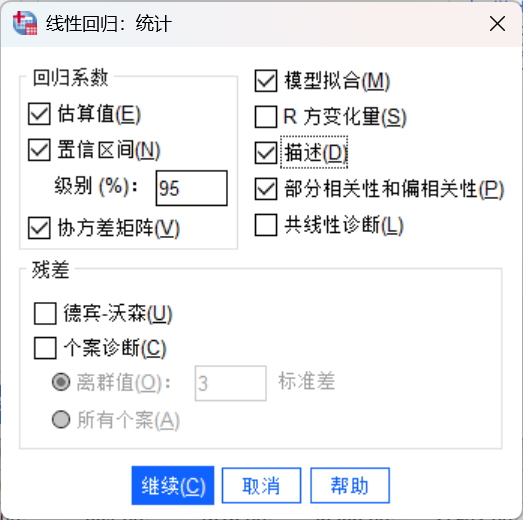Close the 线性回归: 统计 dialog
523x520 pixels.
[497, 24]
